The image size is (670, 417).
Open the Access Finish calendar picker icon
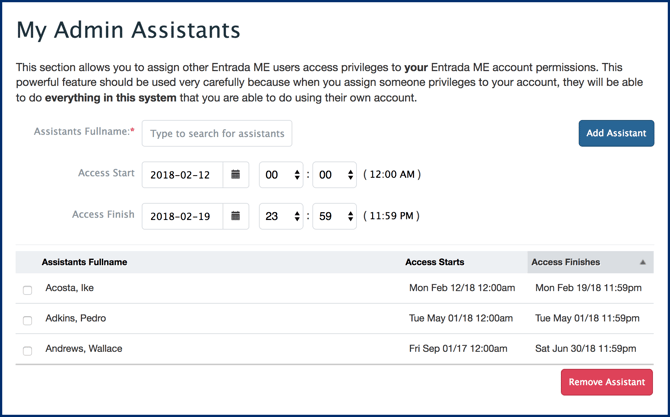236,216
